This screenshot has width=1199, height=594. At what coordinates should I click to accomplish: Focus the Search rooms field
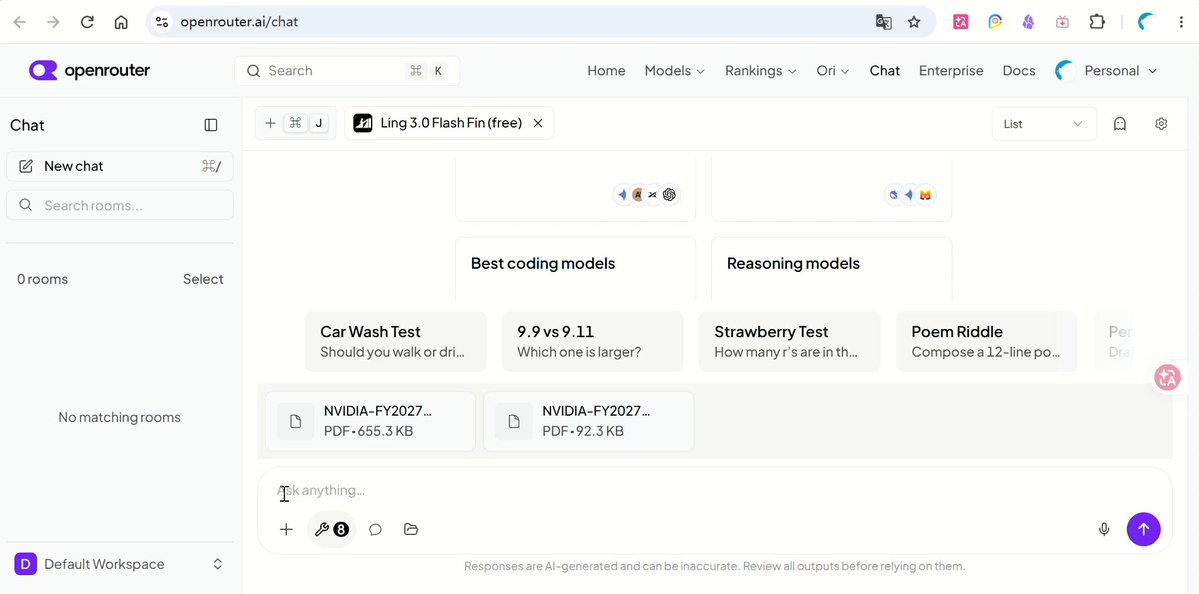pyautogui.click(x=119, y=205)
